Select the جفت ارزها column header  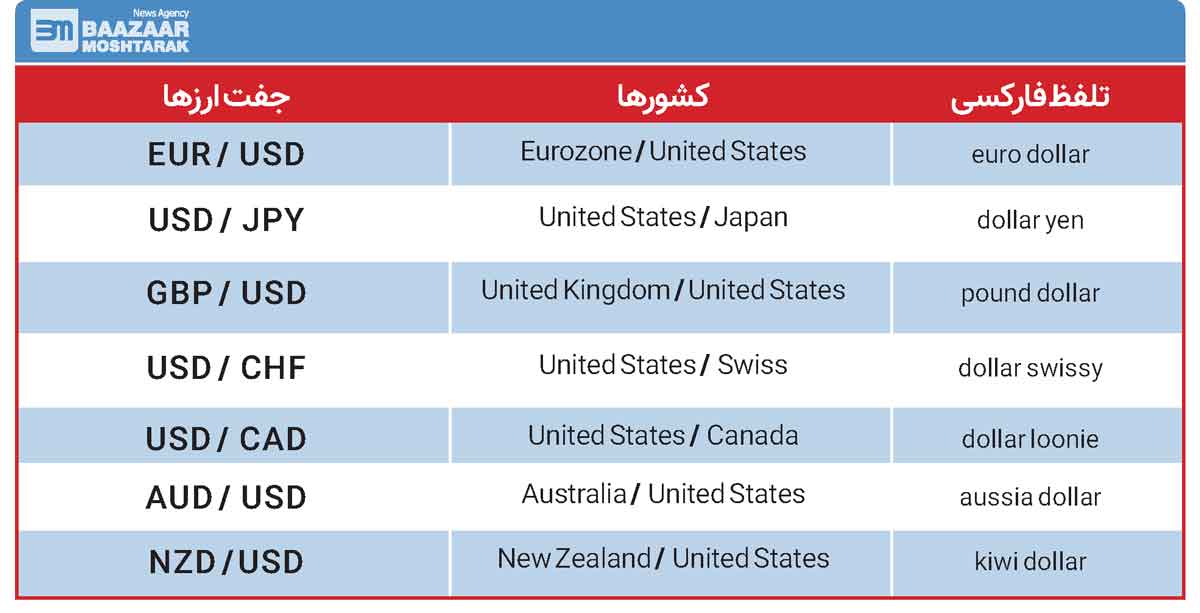coord(226,96)
